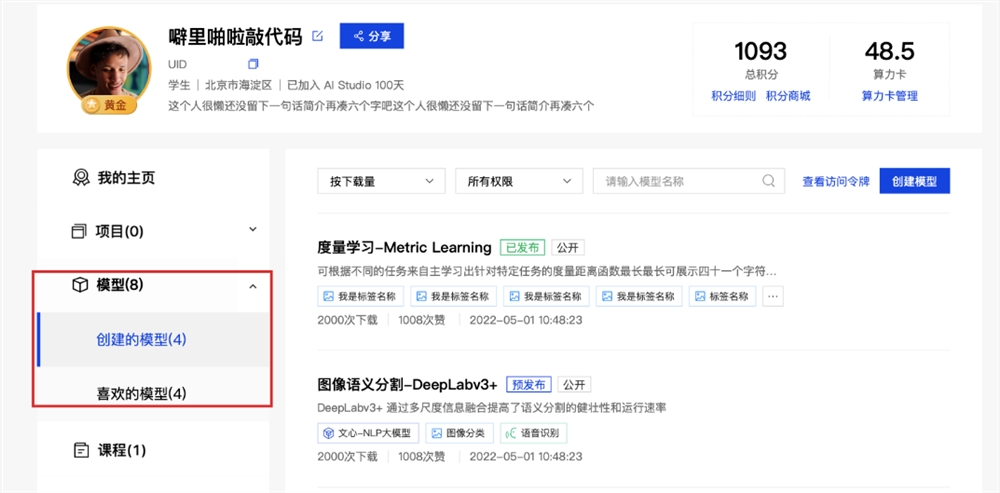
Task: Click the edit nickname pencil icon
Action: (x=318, y=37)
